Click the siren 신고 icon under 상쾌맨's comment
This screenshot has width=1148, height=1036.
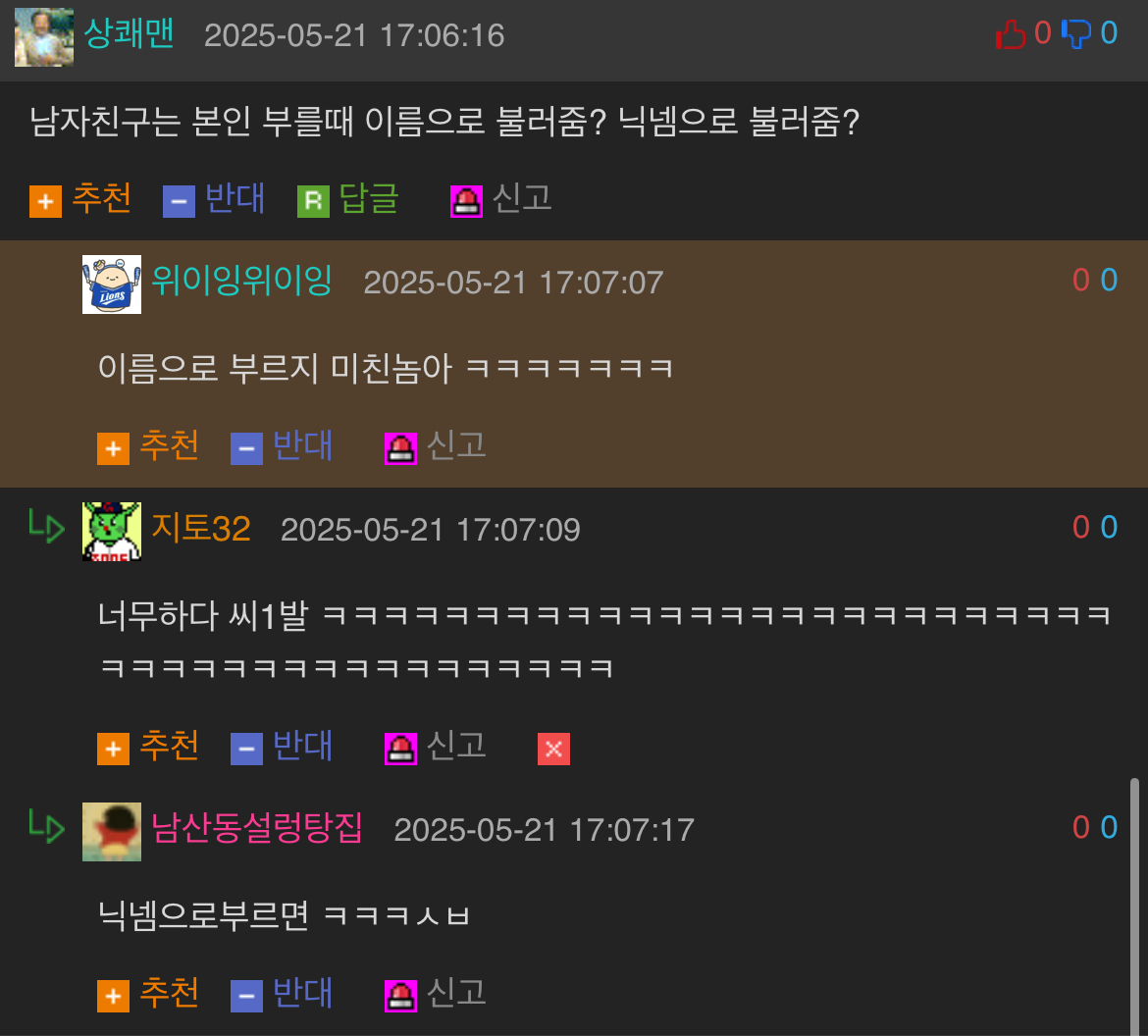pos(466,201)
